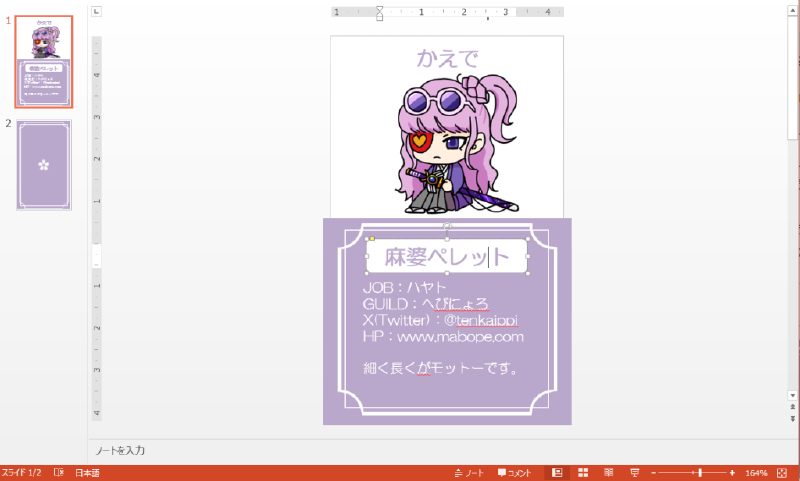Open the 164% zoom level dialog
The width and height of the screenshot is (800, 481).
pyautogui.click(x=755, y=472)
